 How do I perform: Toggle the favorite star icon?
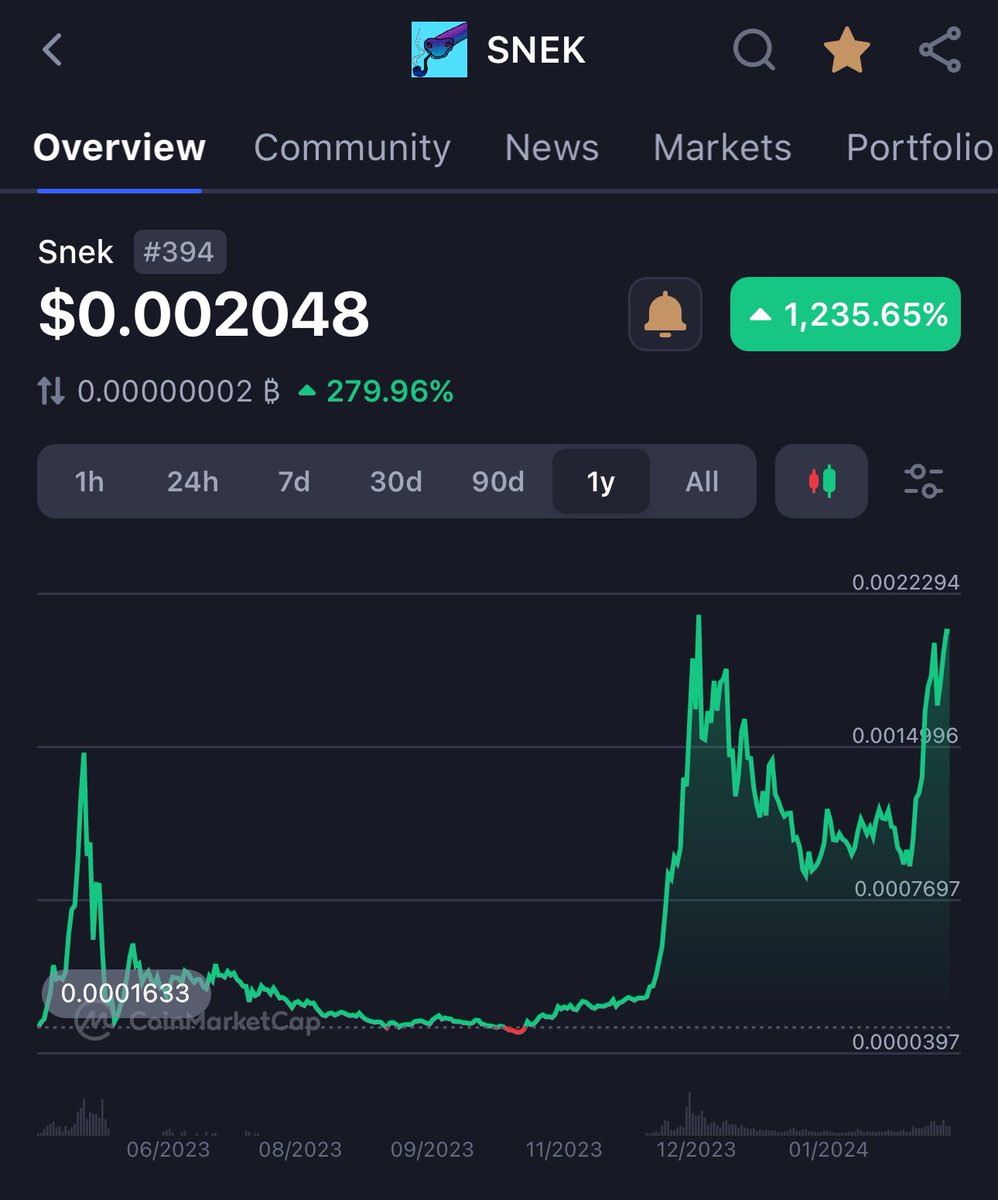coord(846,50)
